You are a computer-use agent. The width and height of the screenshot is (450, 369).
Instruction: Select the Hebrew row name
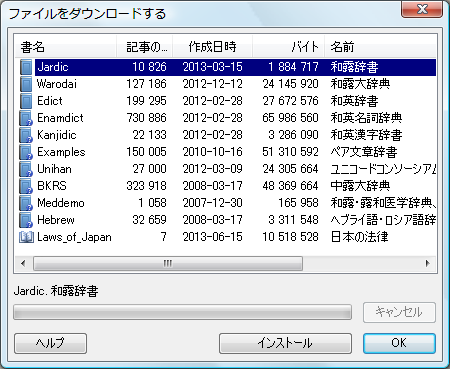[x=56, y=220]
